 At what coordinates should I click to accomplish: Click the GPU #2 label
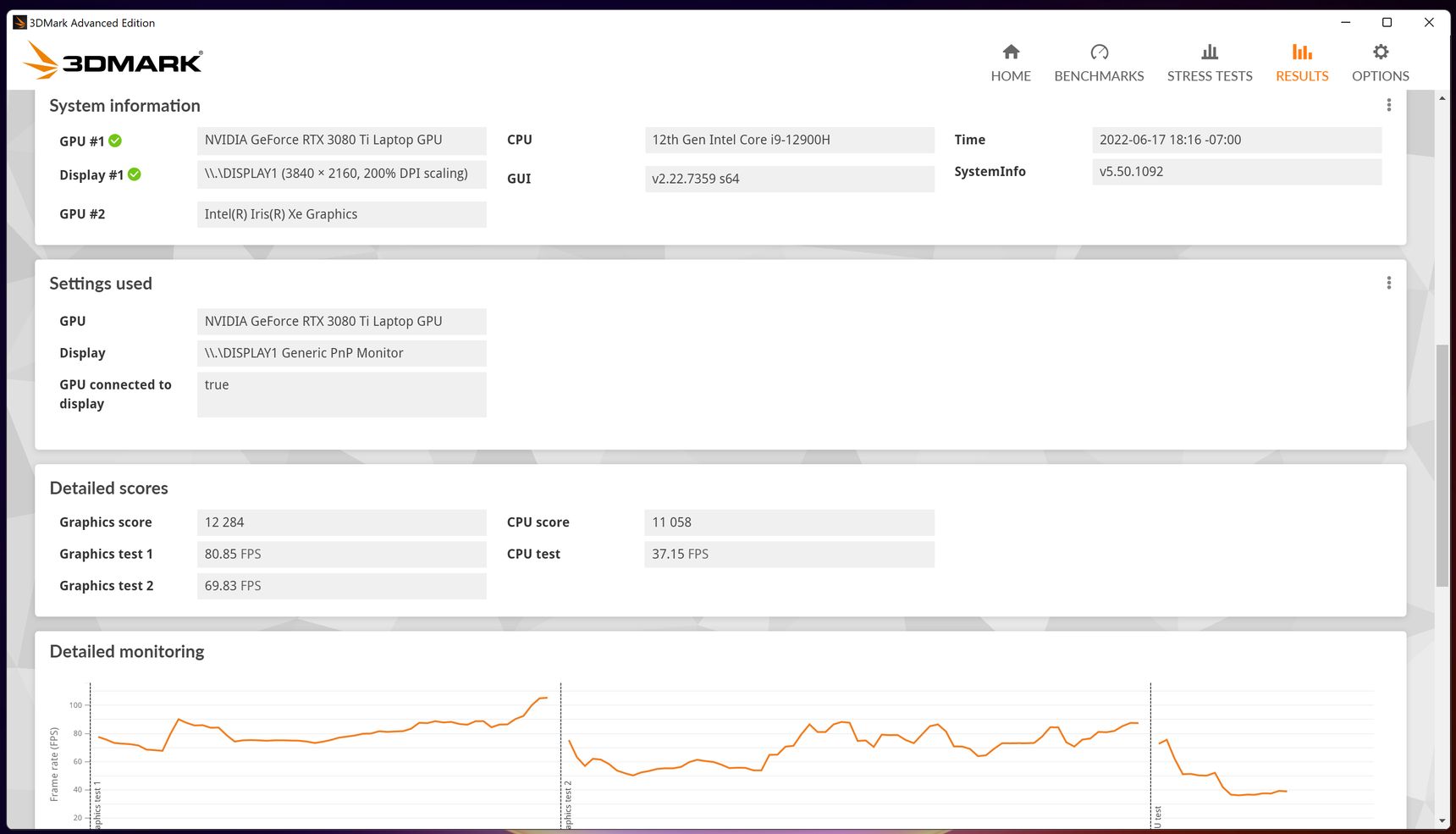pyautogui.click(x=82, y=214)
